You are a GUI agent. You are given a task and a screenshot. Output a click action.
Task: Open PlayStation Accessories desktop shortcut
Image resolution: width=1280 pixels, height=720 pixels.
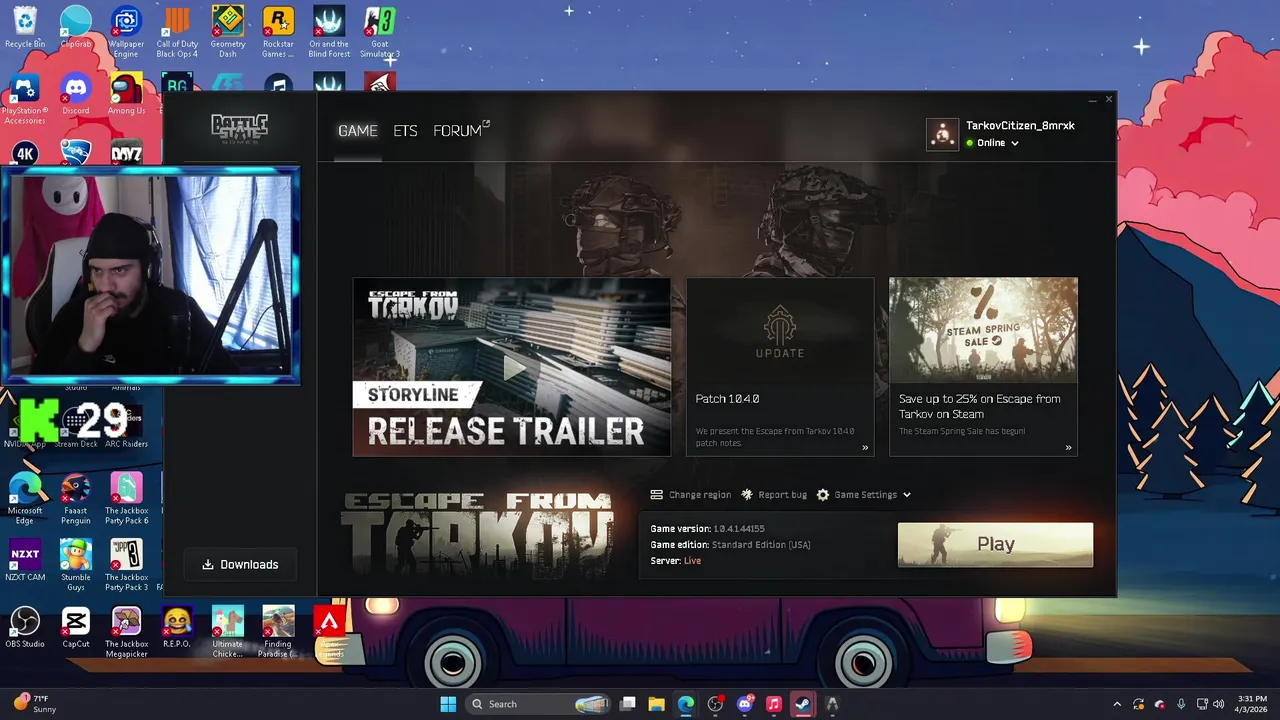(x=25, y=99)
